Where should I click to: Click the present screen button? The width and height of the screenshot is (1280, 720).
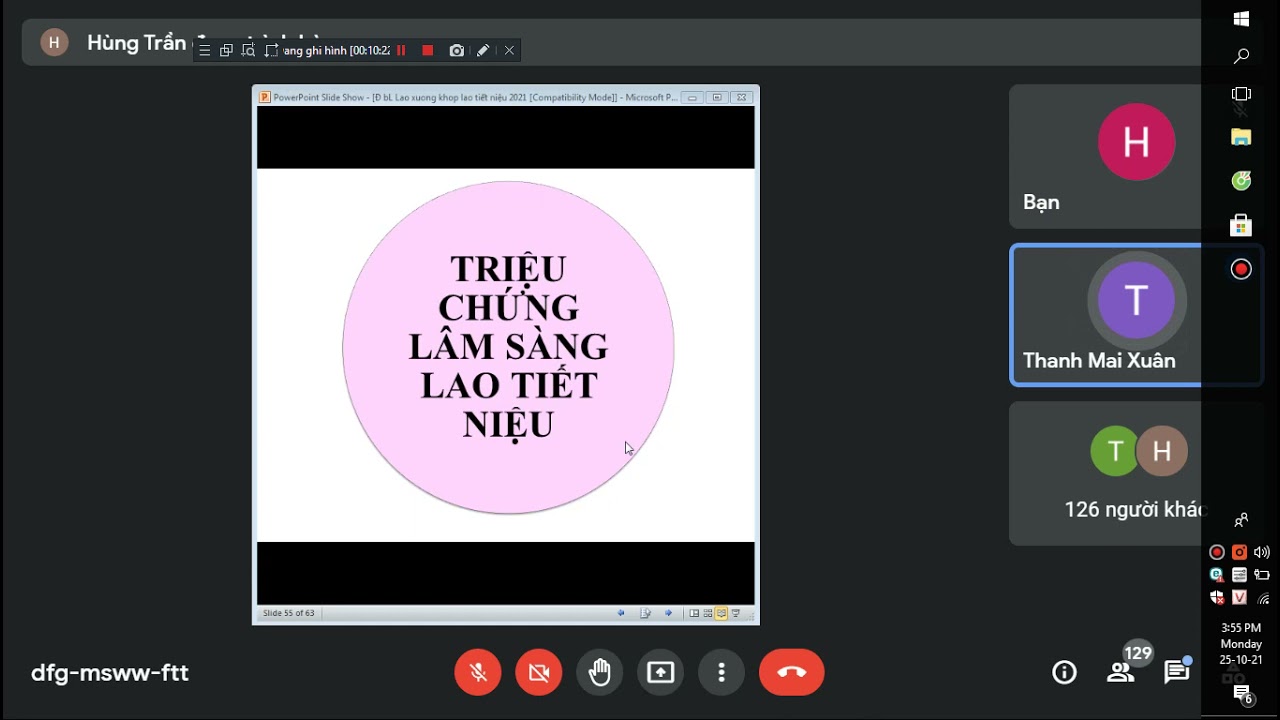[x=661, y=672]
